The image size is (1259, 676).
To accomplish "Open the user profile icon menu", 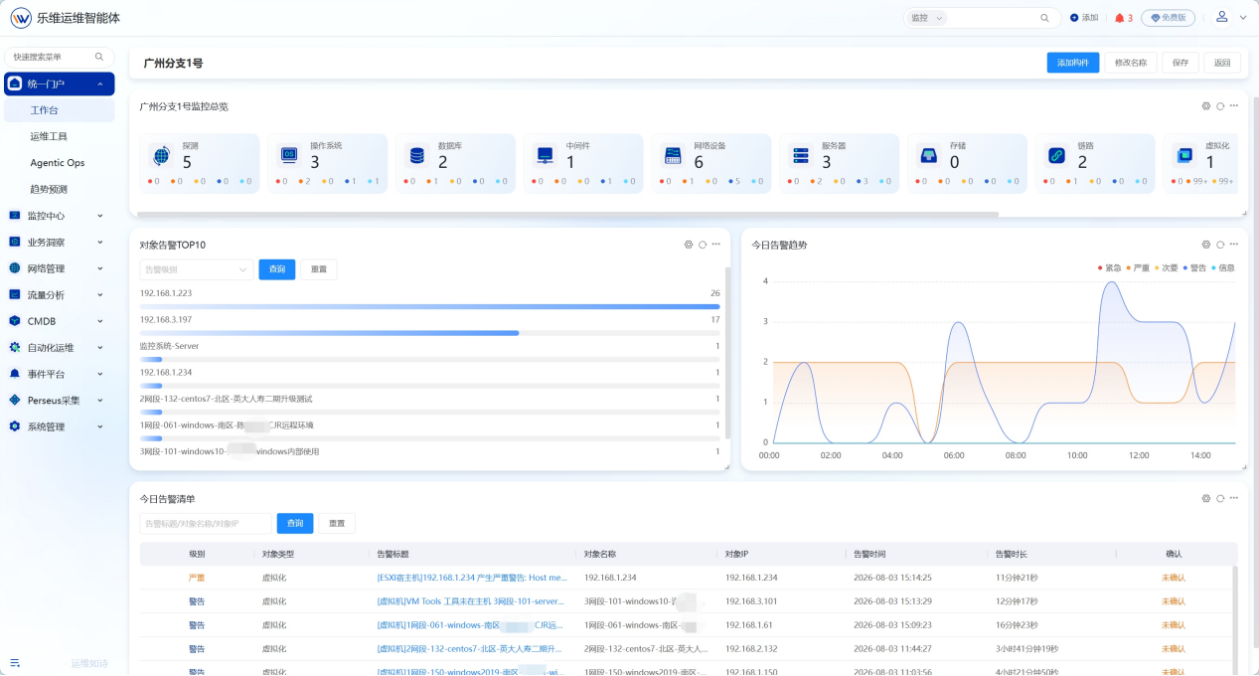I will click(x=1222, y=17).
